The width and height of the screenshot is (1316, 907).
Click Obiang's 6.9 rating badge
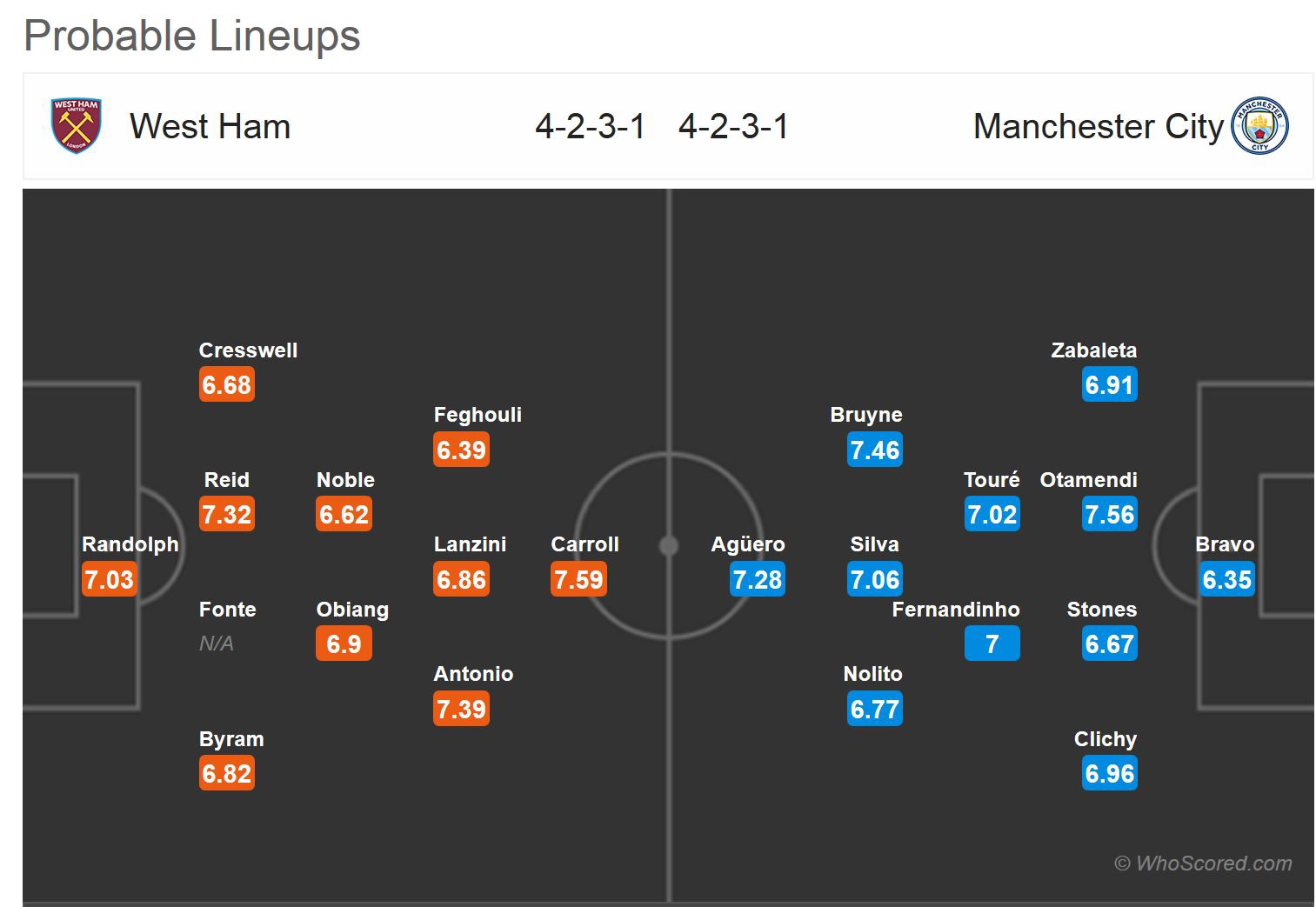click(x=344, y=644)
